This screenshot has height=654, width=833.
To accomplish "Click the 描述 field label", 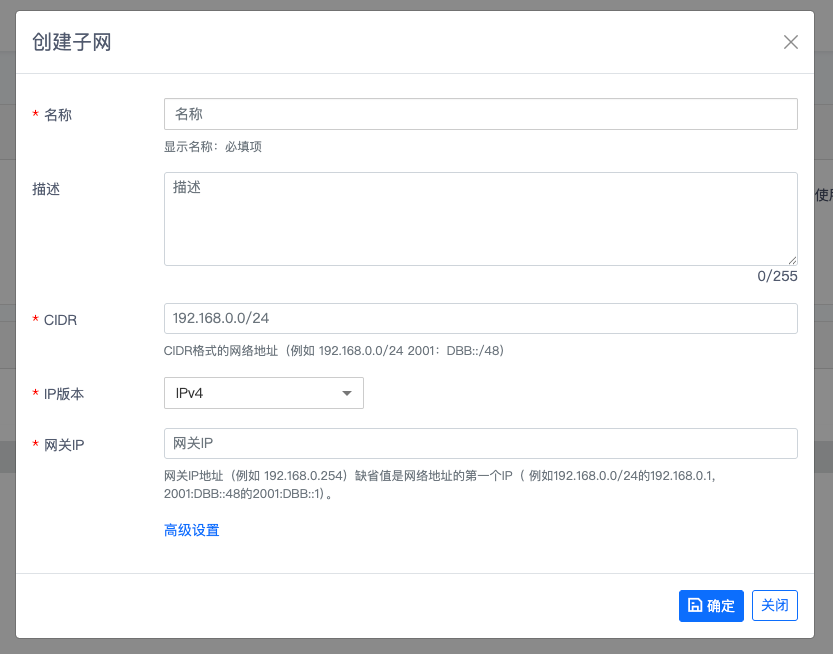I will point(46,189).
